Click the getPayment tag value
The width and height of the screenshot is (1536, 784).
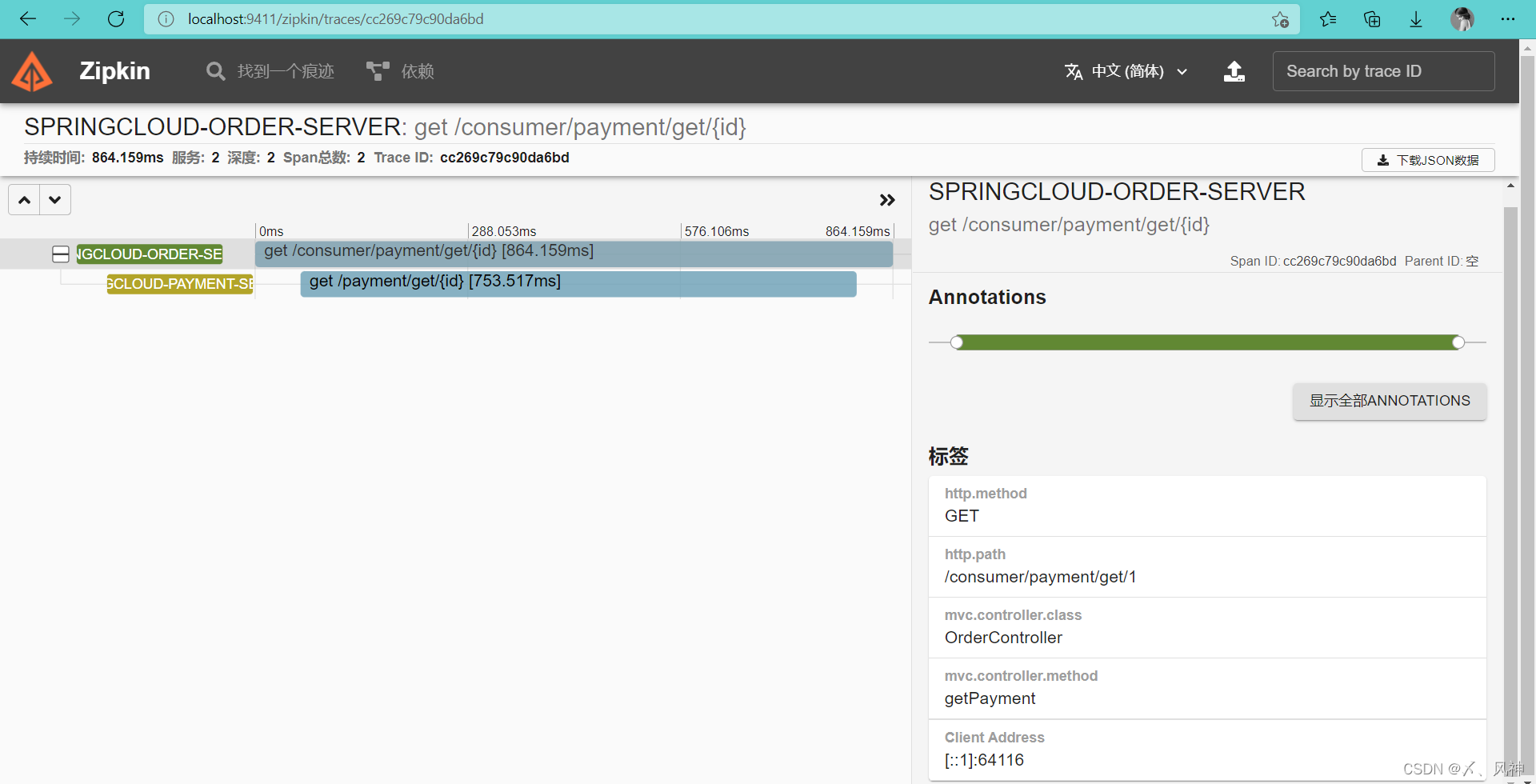point(990,698)
